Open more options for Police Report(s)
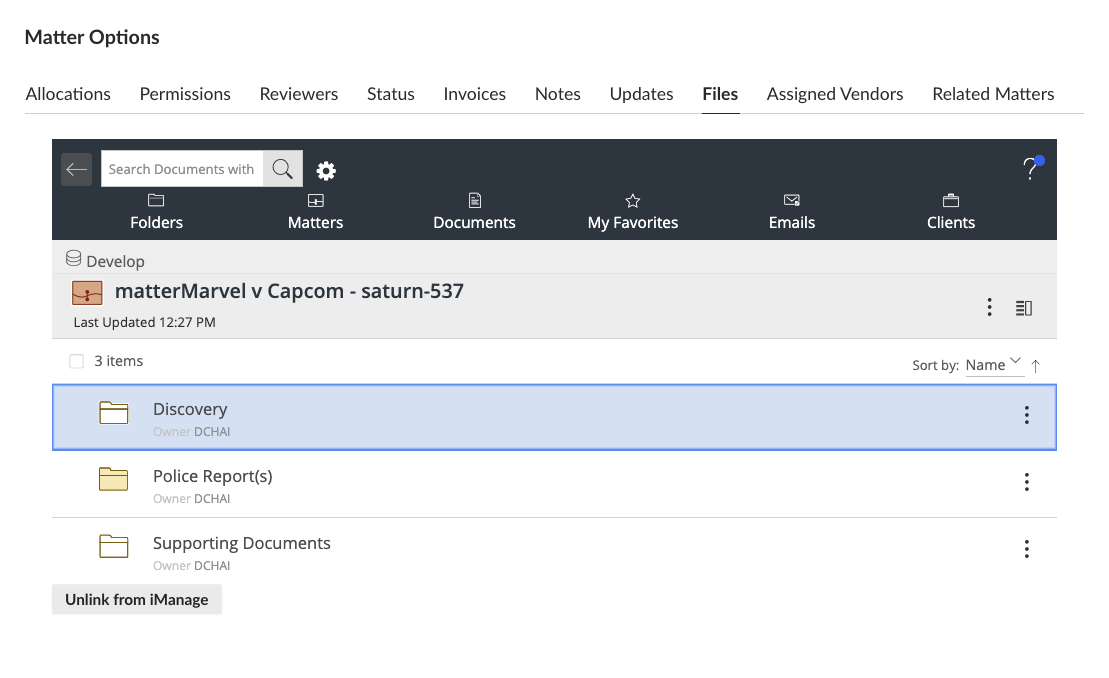 (x=1026, y=482)
